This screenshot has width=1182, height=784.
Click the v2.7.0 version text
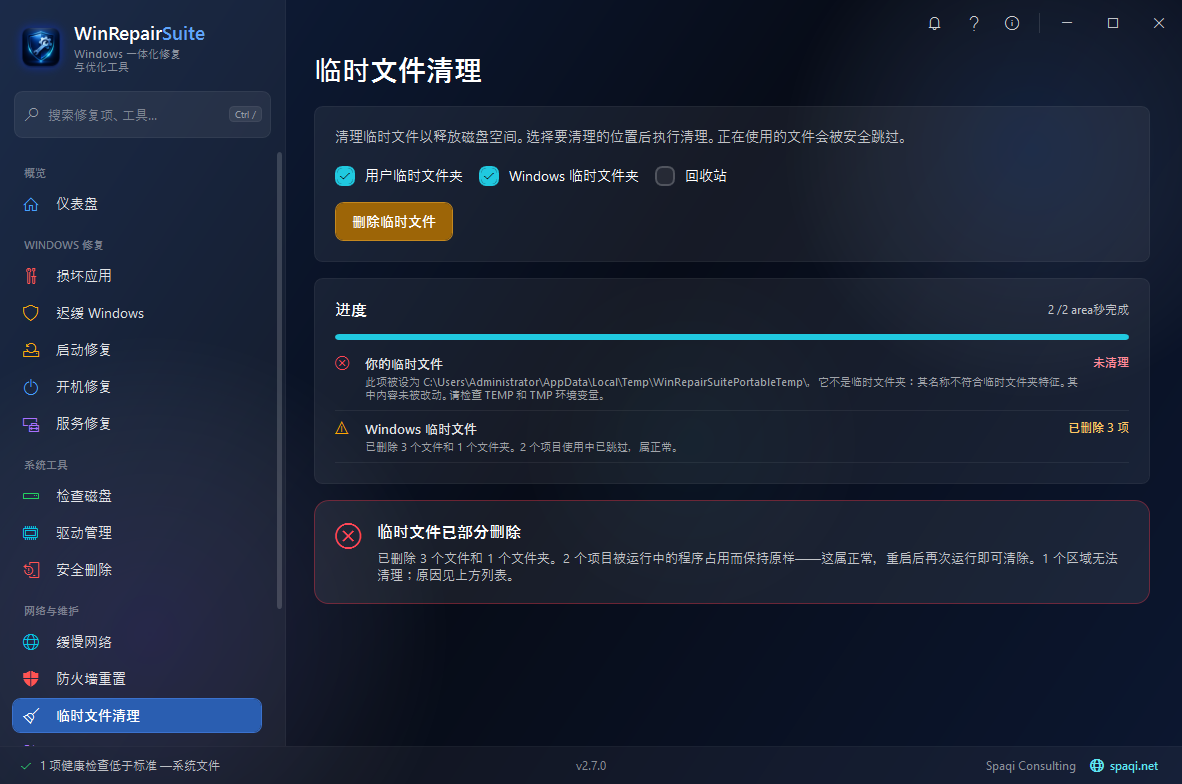tap(591, 766)
